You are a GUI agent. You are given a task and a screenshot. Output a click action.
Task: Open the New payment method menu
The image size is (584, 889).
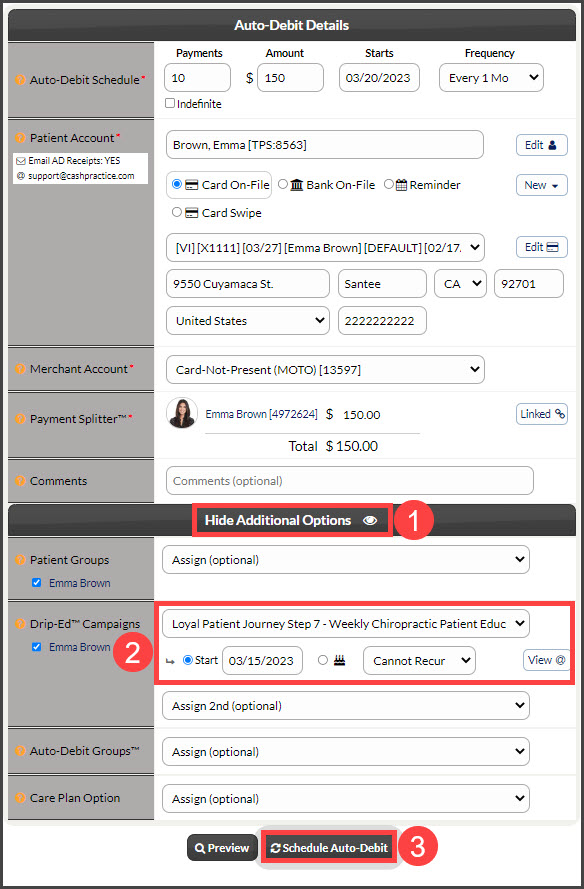(541, 185)
